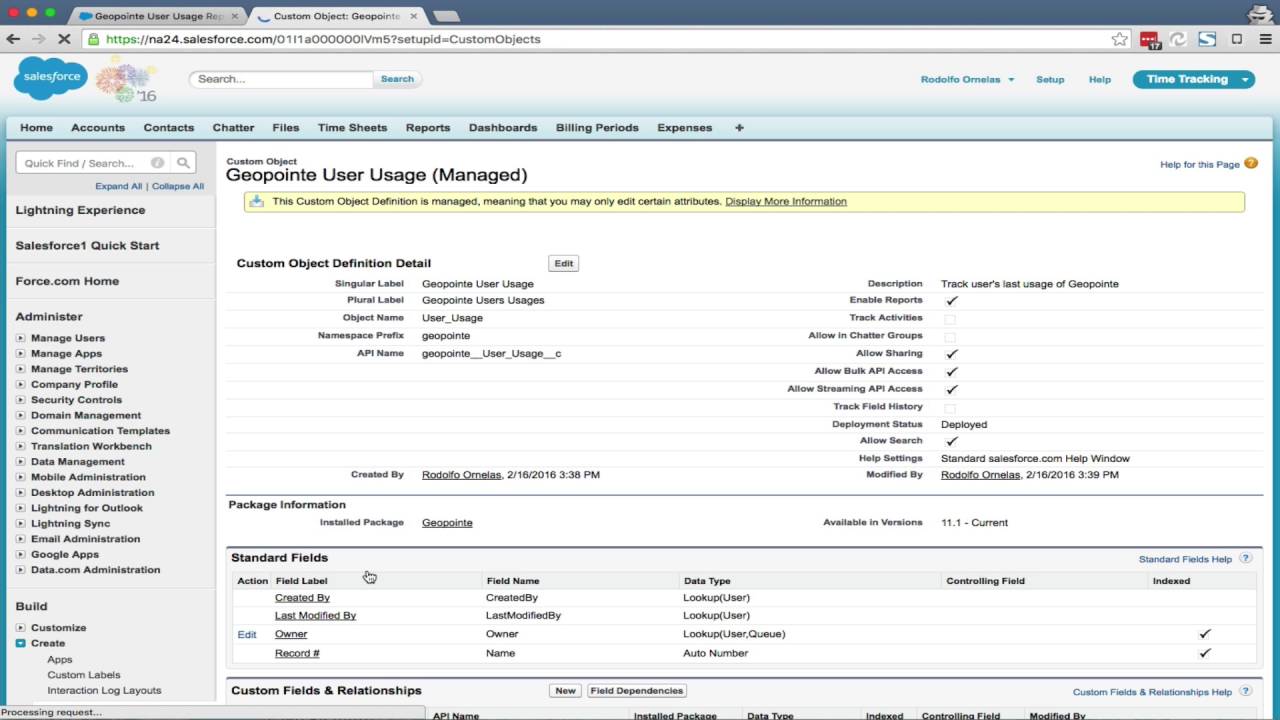The height and width of the screenshot is (720, 1280).
Task: Edit the Owner standard field
Action: tap(247, 635)
